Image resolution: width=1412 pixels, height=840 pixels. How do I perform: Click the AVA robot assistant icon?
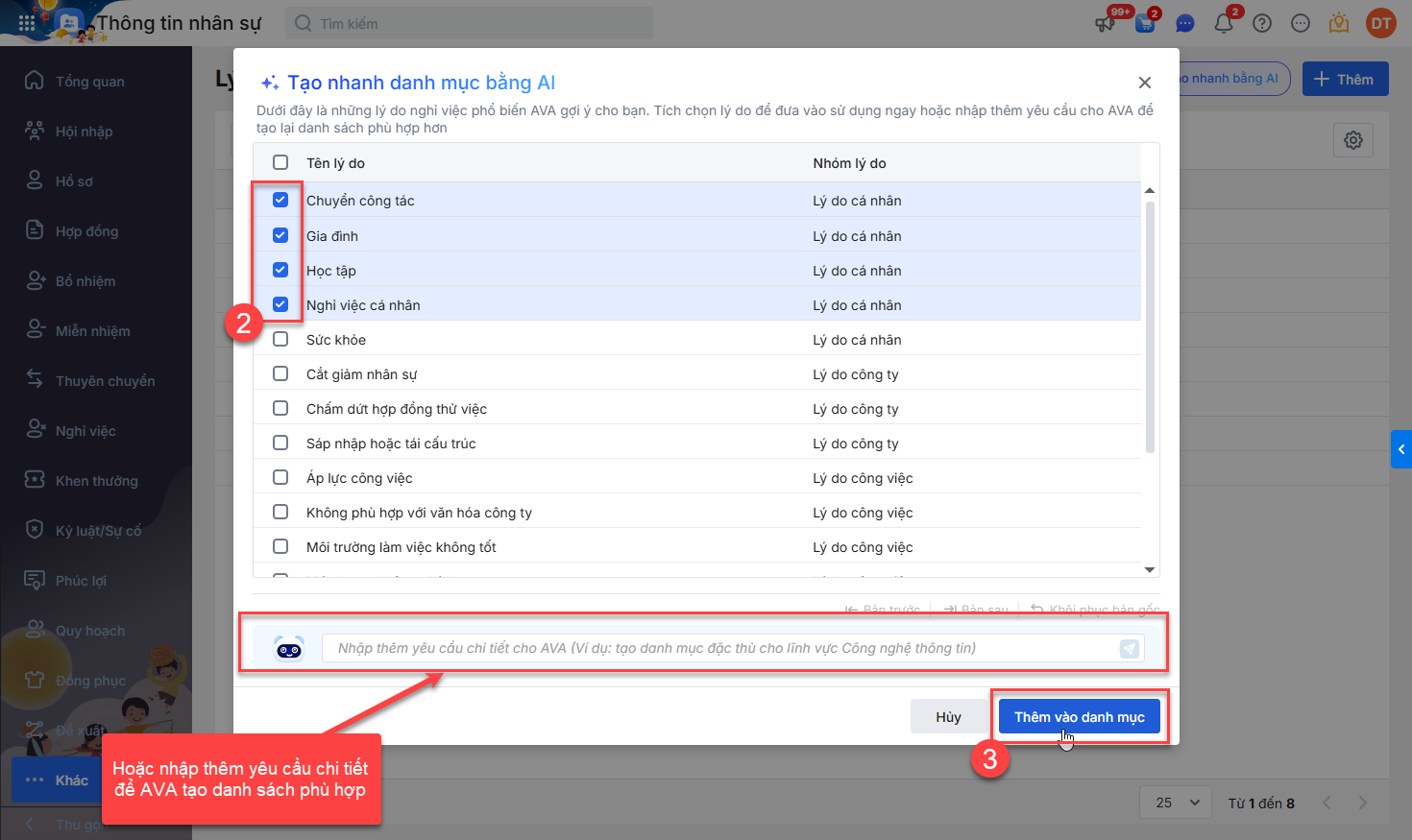click(289, 649)
